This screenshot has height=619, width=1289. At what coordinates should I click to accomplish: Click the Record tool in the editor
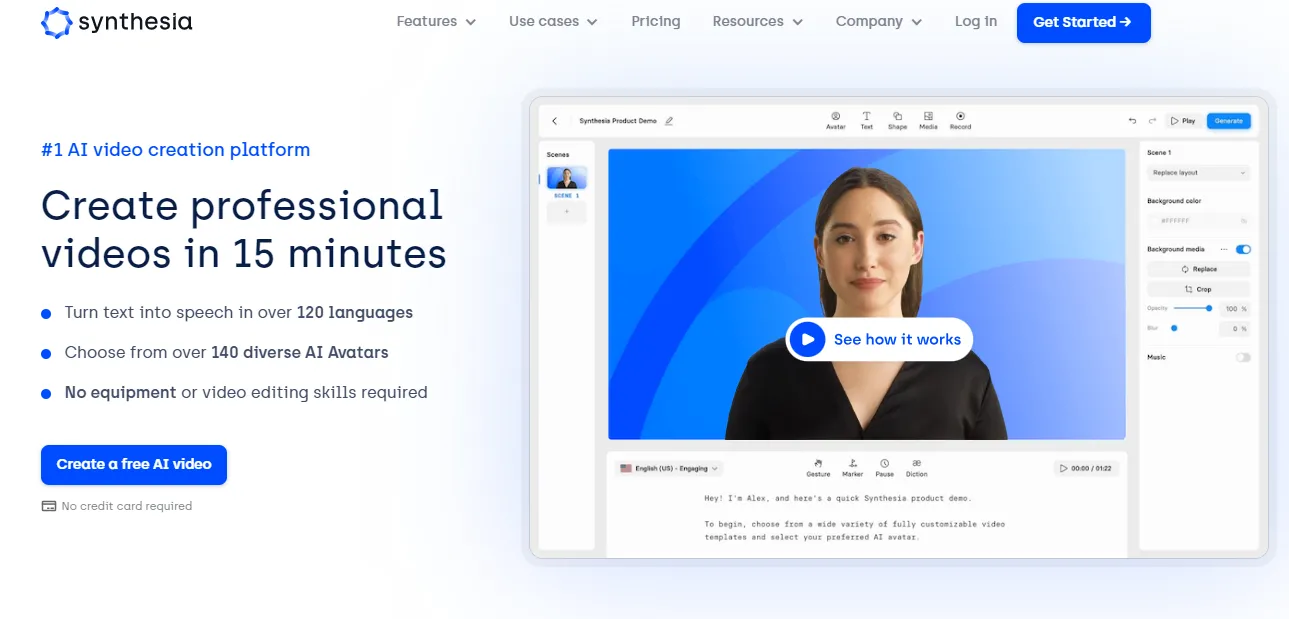(x=960, y=120)
